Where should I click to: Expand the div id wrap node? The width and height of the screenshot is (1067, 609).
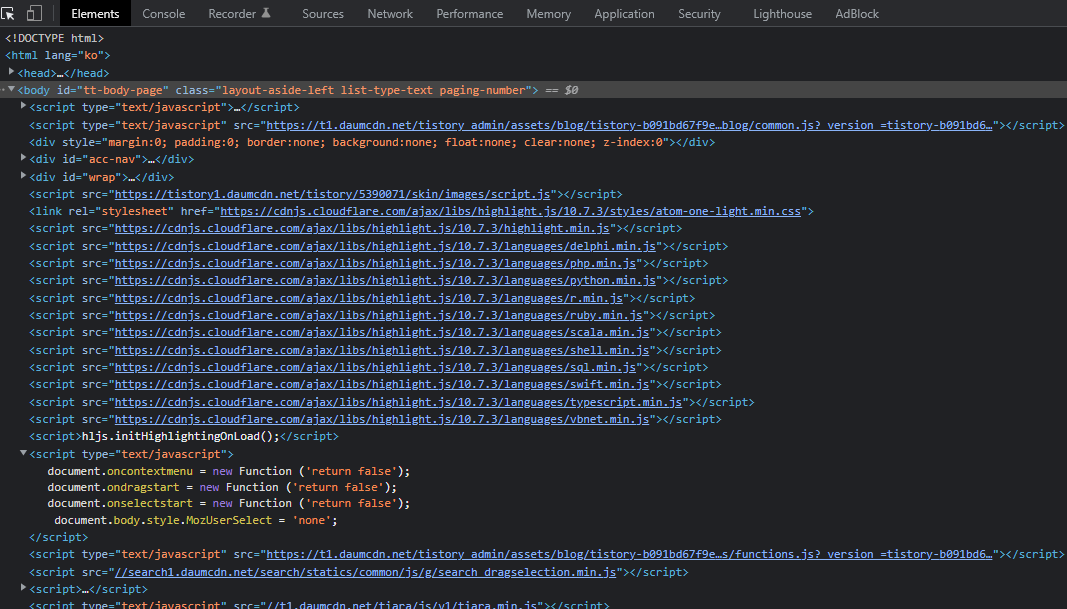(23, 176)
